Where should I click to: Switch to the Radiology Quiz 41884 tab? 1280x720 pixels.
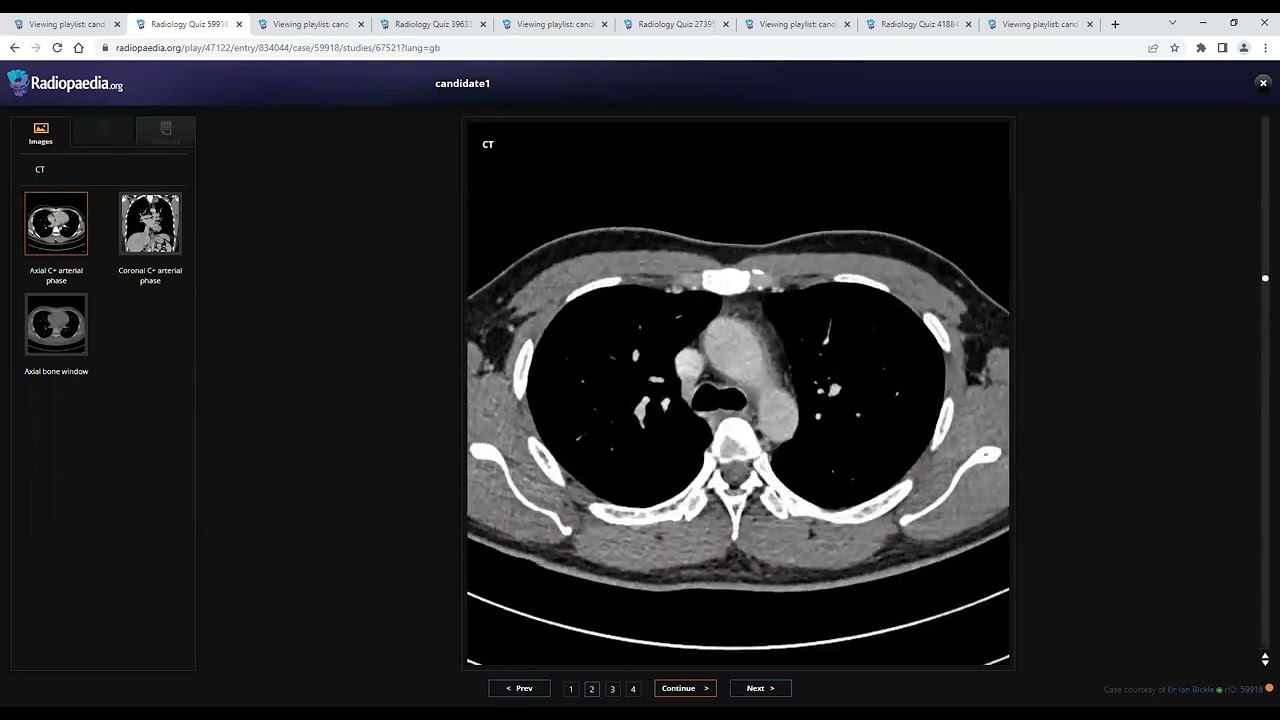pos(918,24)
